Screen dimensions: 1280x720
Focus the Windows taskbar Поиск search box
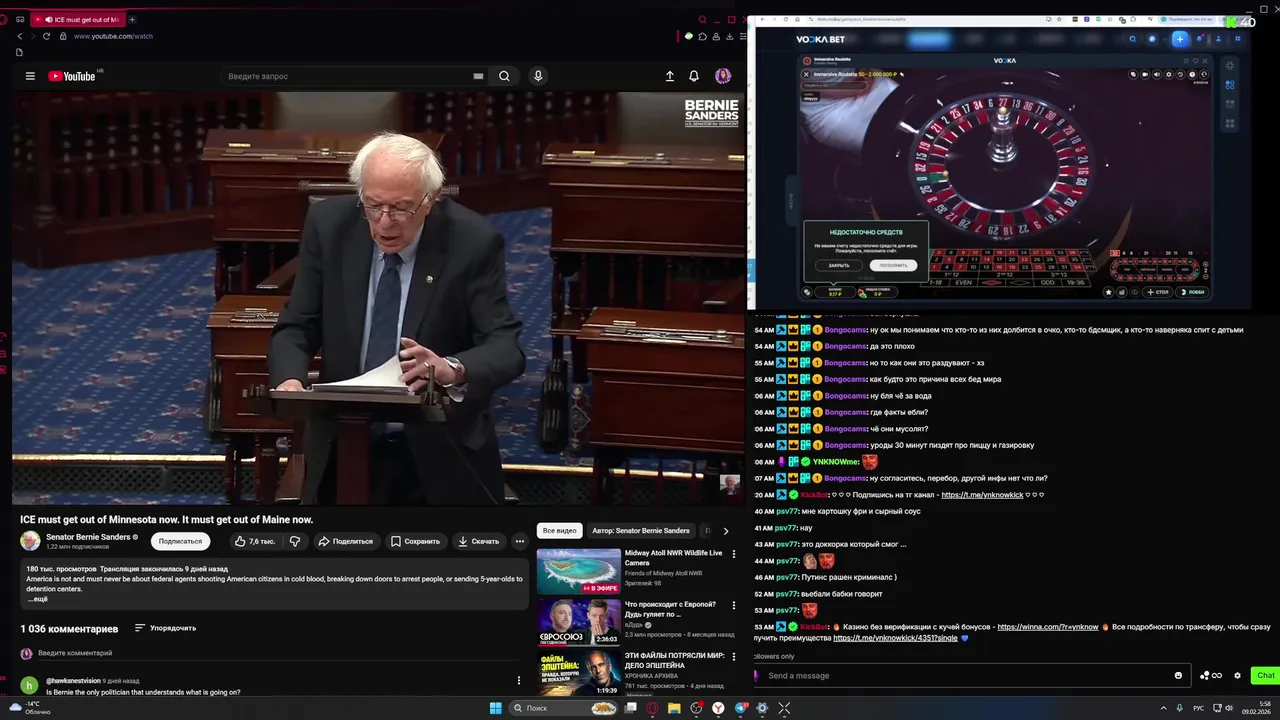pos(564,708)
